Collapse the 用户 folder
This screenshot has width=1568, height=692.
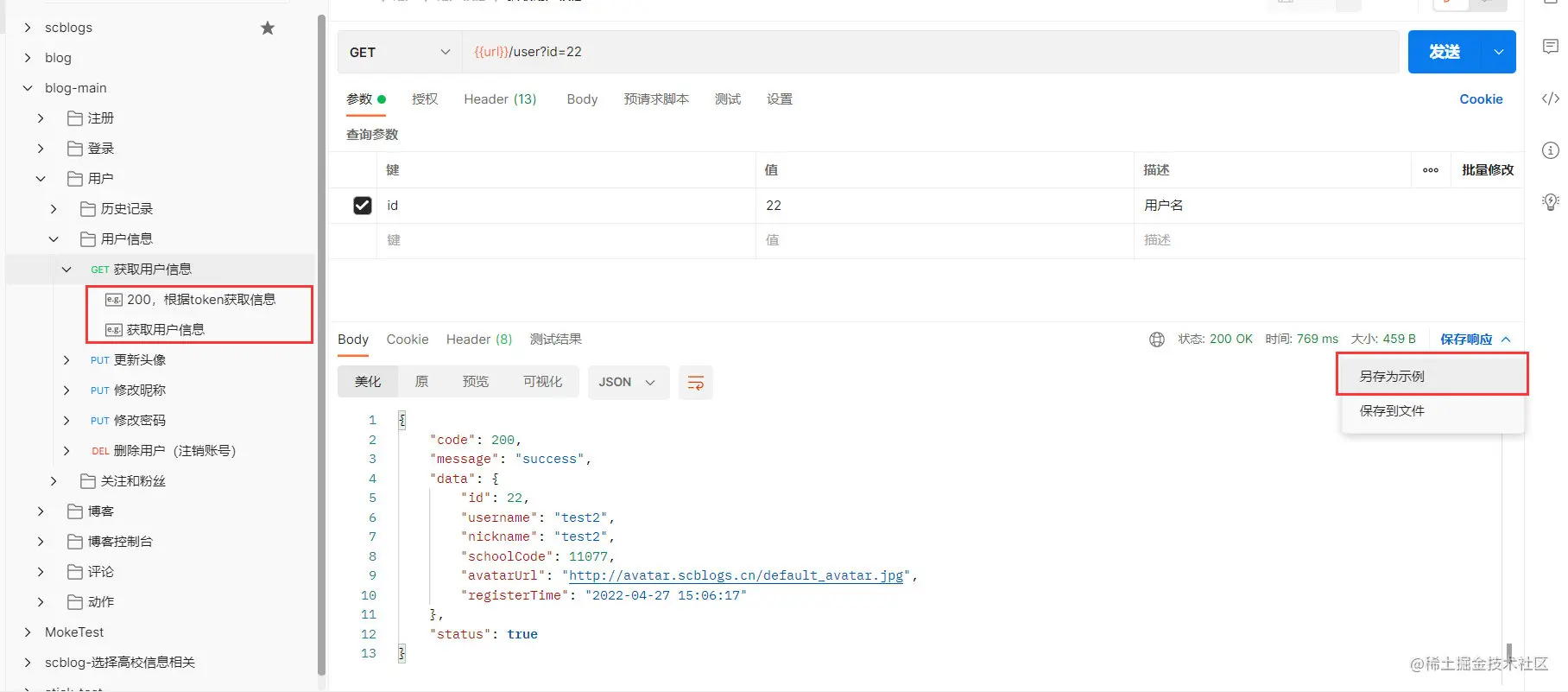point(41,179)
